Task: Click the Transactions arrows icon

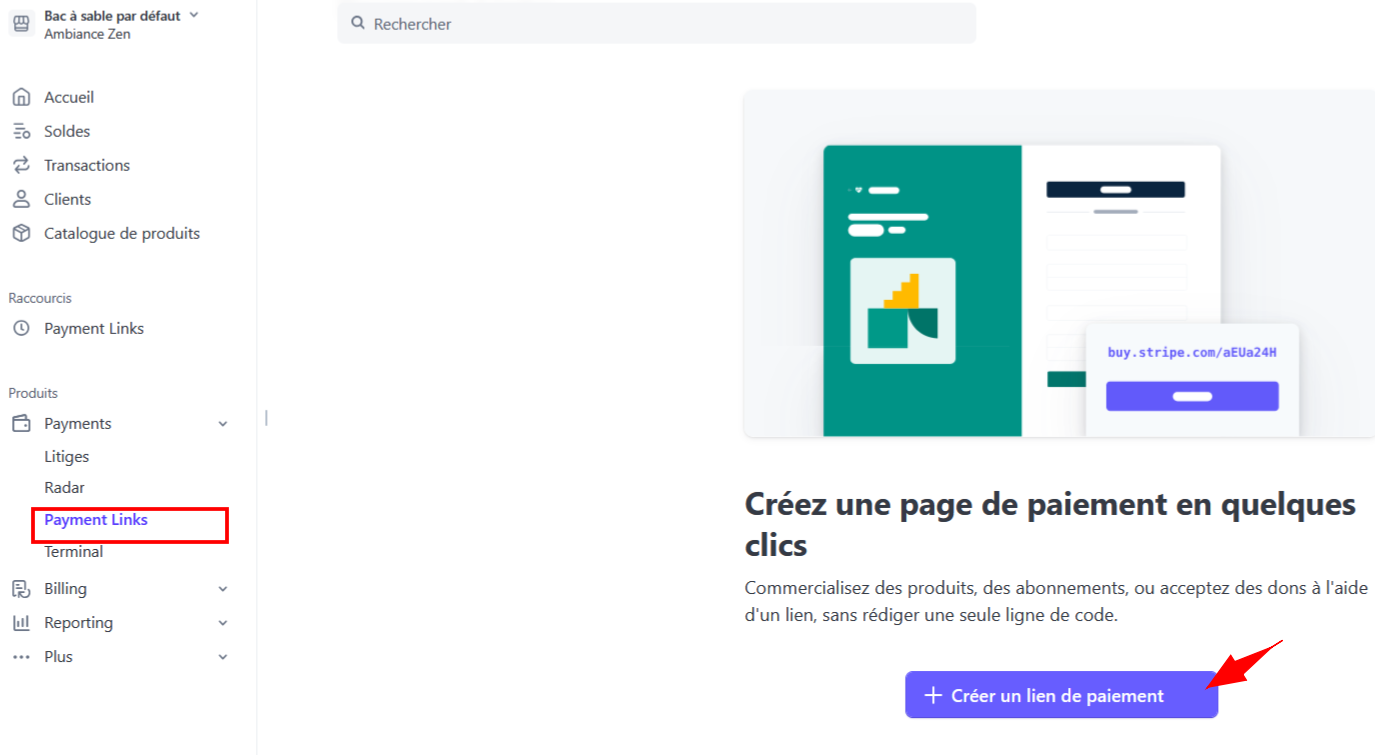Action: (21, 166)
